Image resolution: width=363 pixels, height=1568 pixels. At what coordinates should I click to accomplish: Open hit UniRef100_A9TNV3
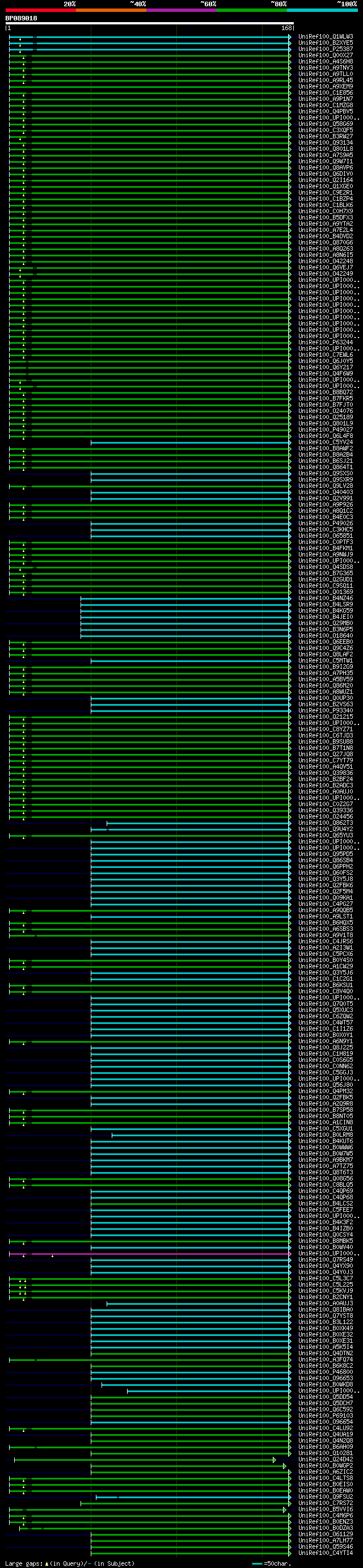pyautogui.click(x=325, y=68)
